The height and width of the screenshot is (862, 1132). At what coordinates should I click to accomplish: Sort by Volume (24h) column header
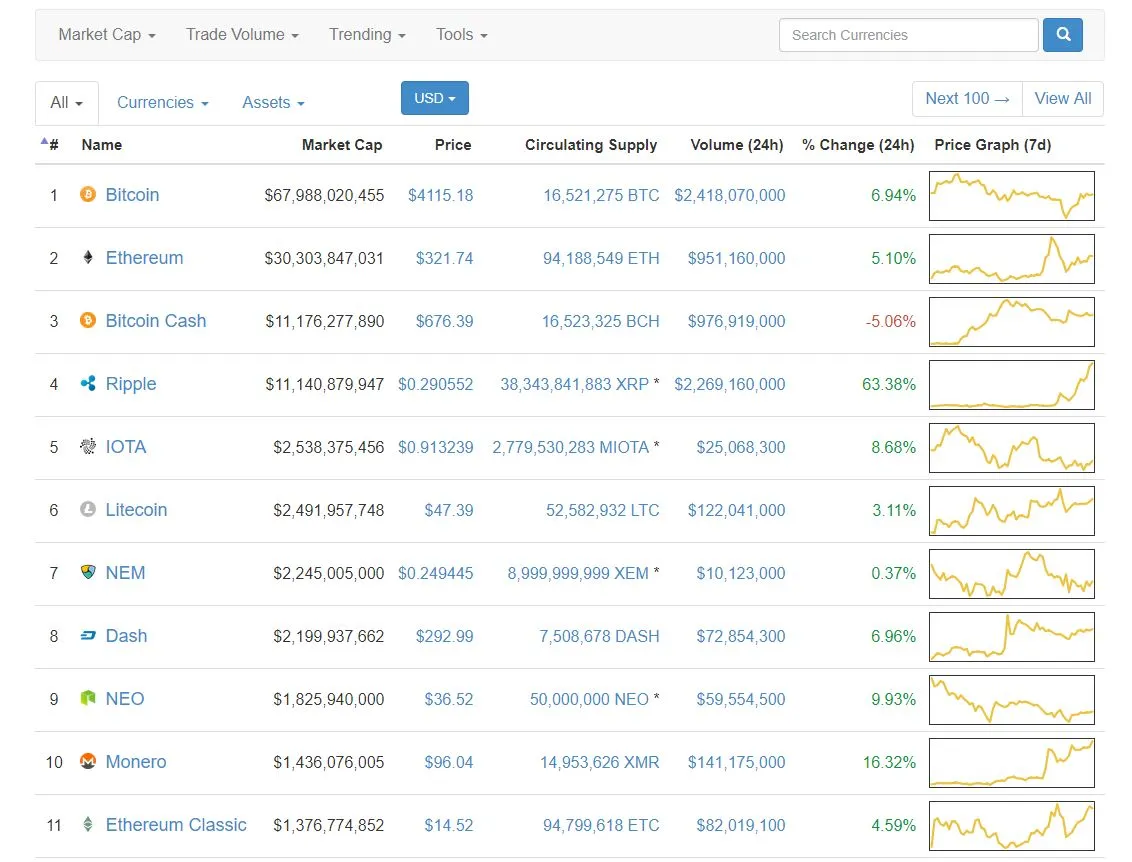[x=736, y=144]
